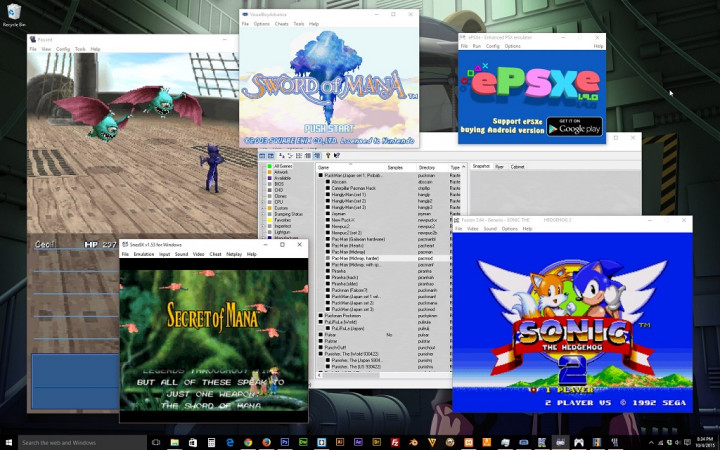
Task: Open the taskbar clock and date
Action: (705, 443)
